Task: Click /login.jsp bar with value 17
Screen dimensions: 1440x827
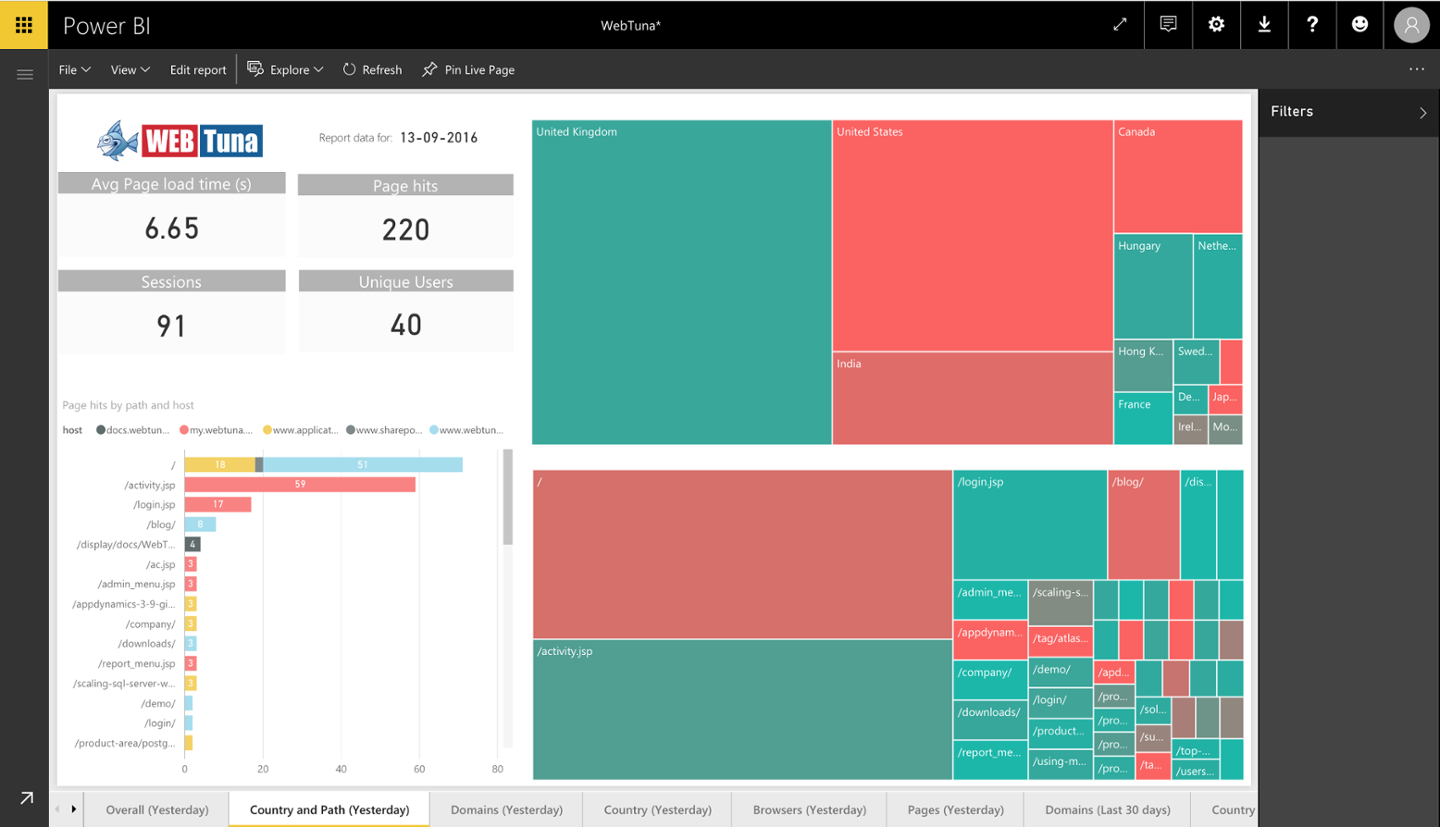Action: click(218, 504)
